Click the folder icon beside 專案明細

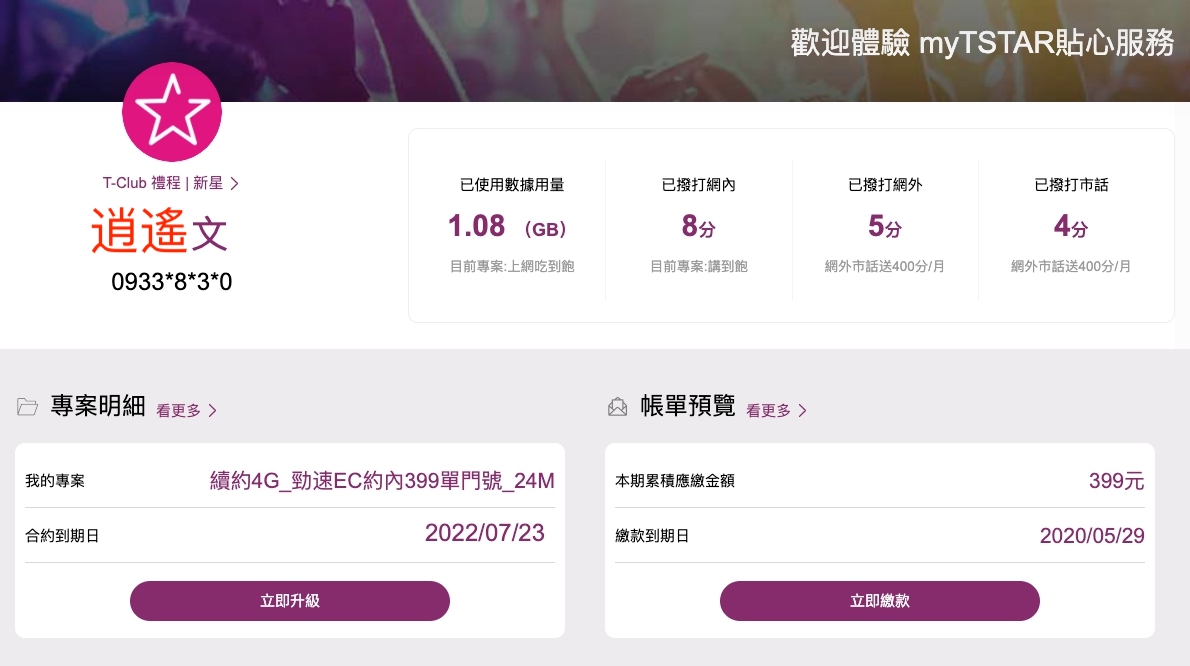(27, 407)
